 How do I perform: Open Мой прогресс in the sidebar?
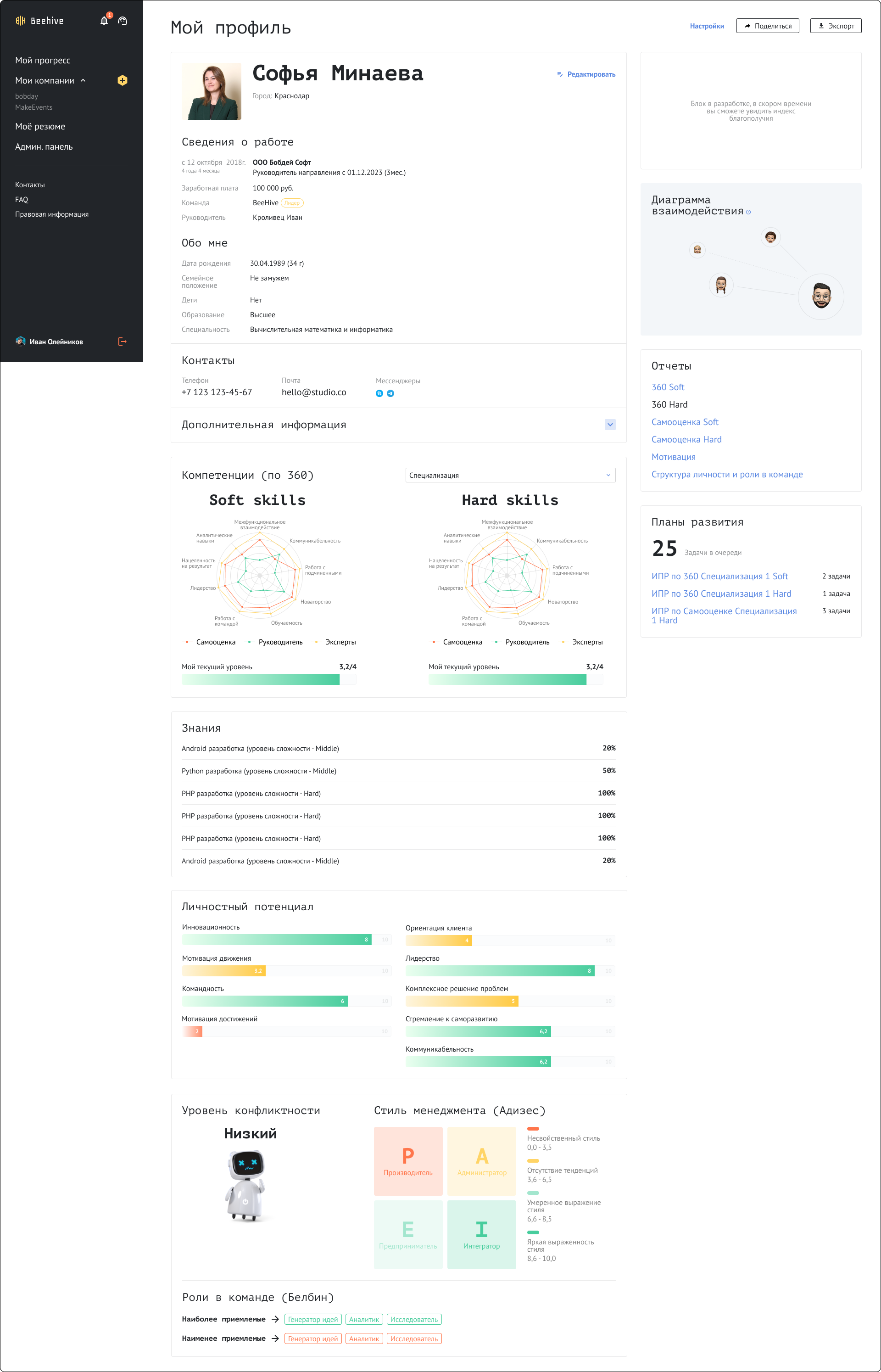pos(43,60)
